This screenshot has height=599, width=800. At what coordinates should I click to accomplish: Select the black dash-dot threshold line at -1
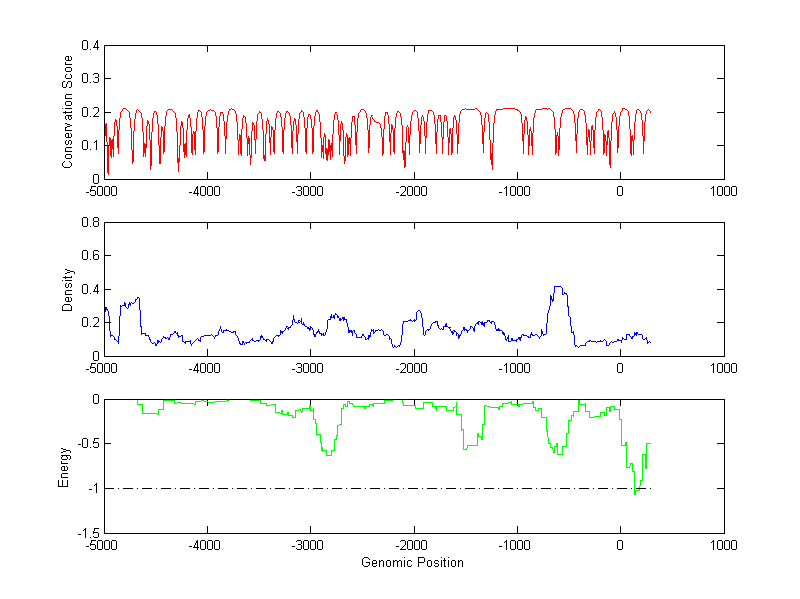pos(400,488)
